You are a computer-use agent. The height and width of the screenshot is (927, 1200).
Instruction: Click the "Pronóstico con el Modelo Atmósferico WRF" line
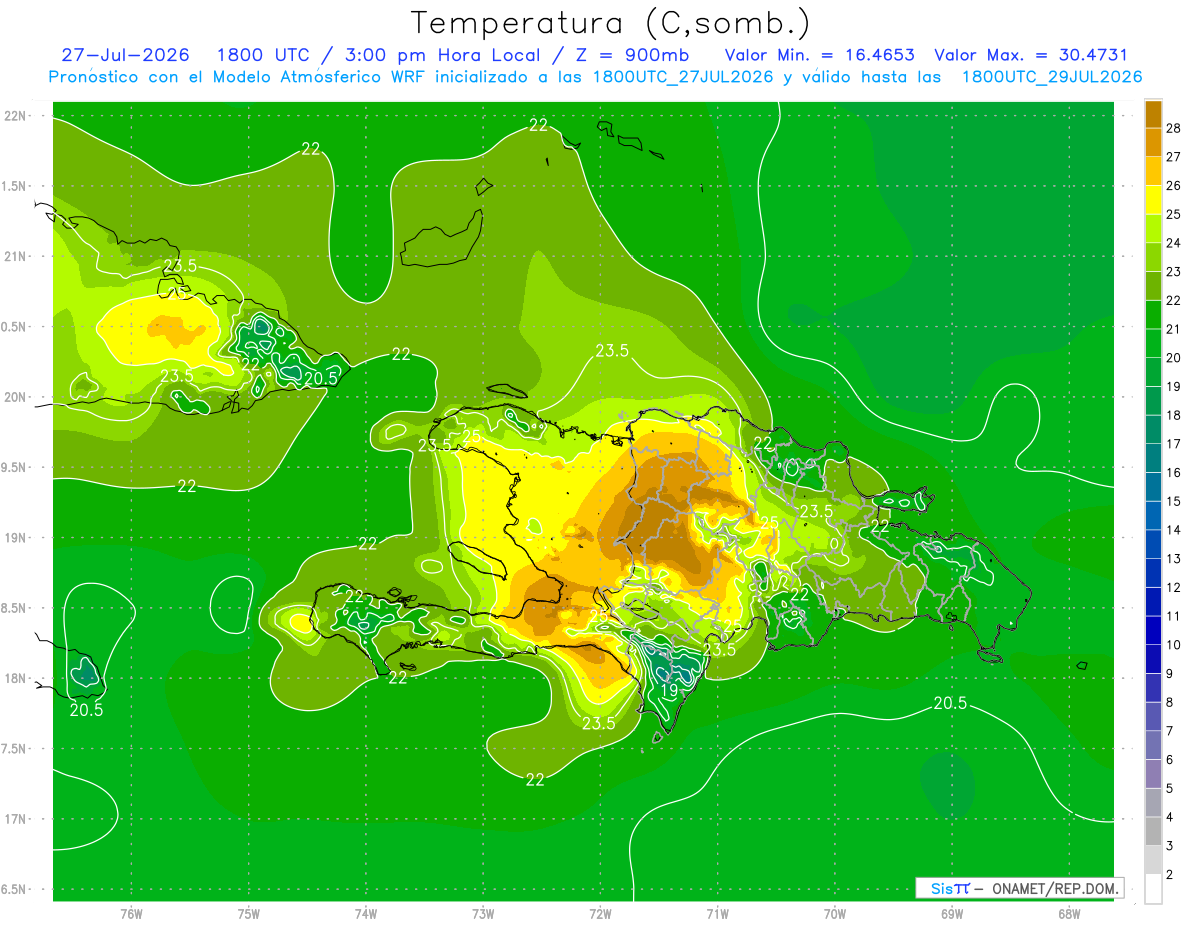point(595,77)
